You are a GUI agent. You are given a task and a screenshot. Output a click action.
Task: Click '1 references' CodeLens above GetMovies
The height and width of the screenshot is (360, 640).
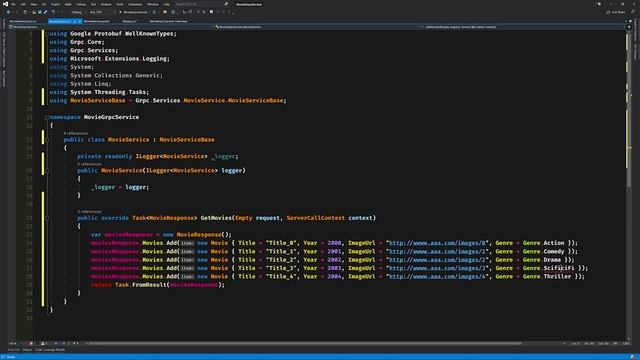[x=89, y=211]
